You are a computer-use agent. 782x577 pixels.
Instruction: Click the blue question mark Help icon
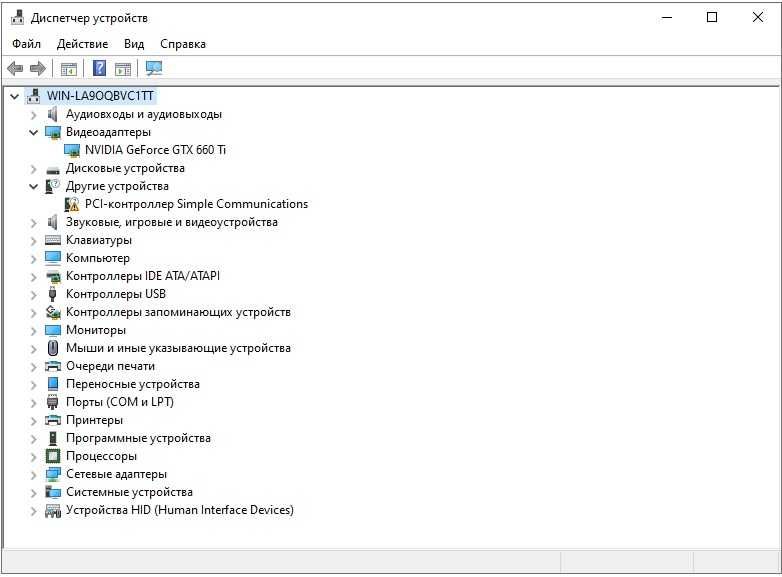99,68
